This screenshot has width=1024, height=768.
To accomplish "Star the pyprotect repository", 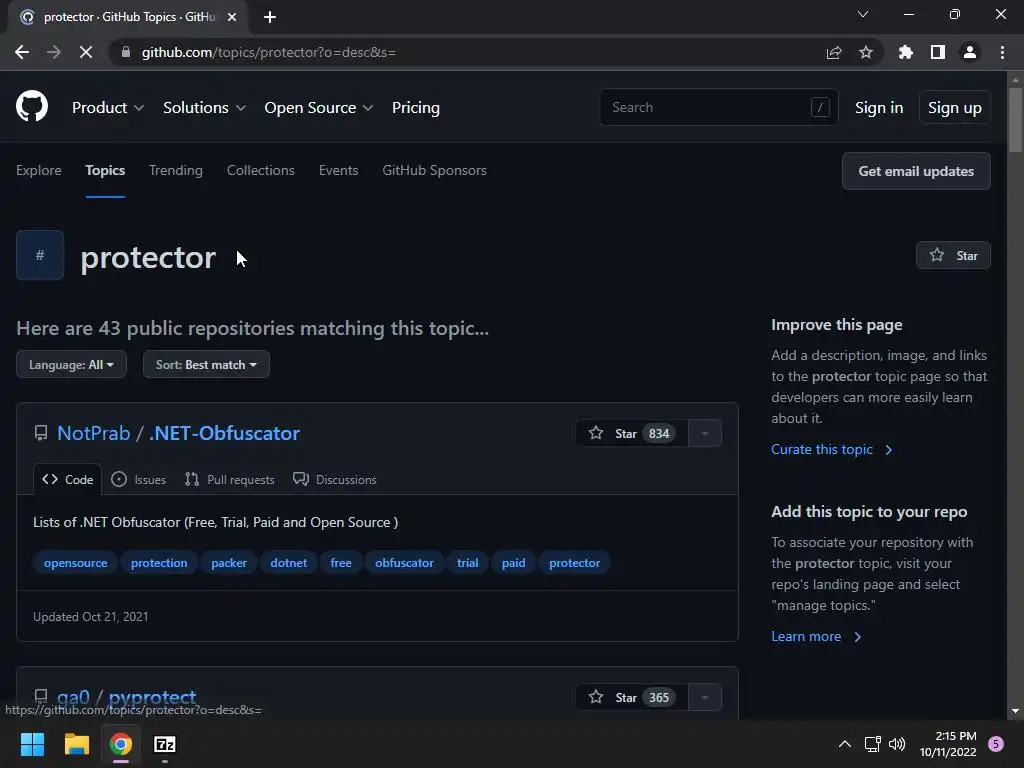I will (632, 697).
